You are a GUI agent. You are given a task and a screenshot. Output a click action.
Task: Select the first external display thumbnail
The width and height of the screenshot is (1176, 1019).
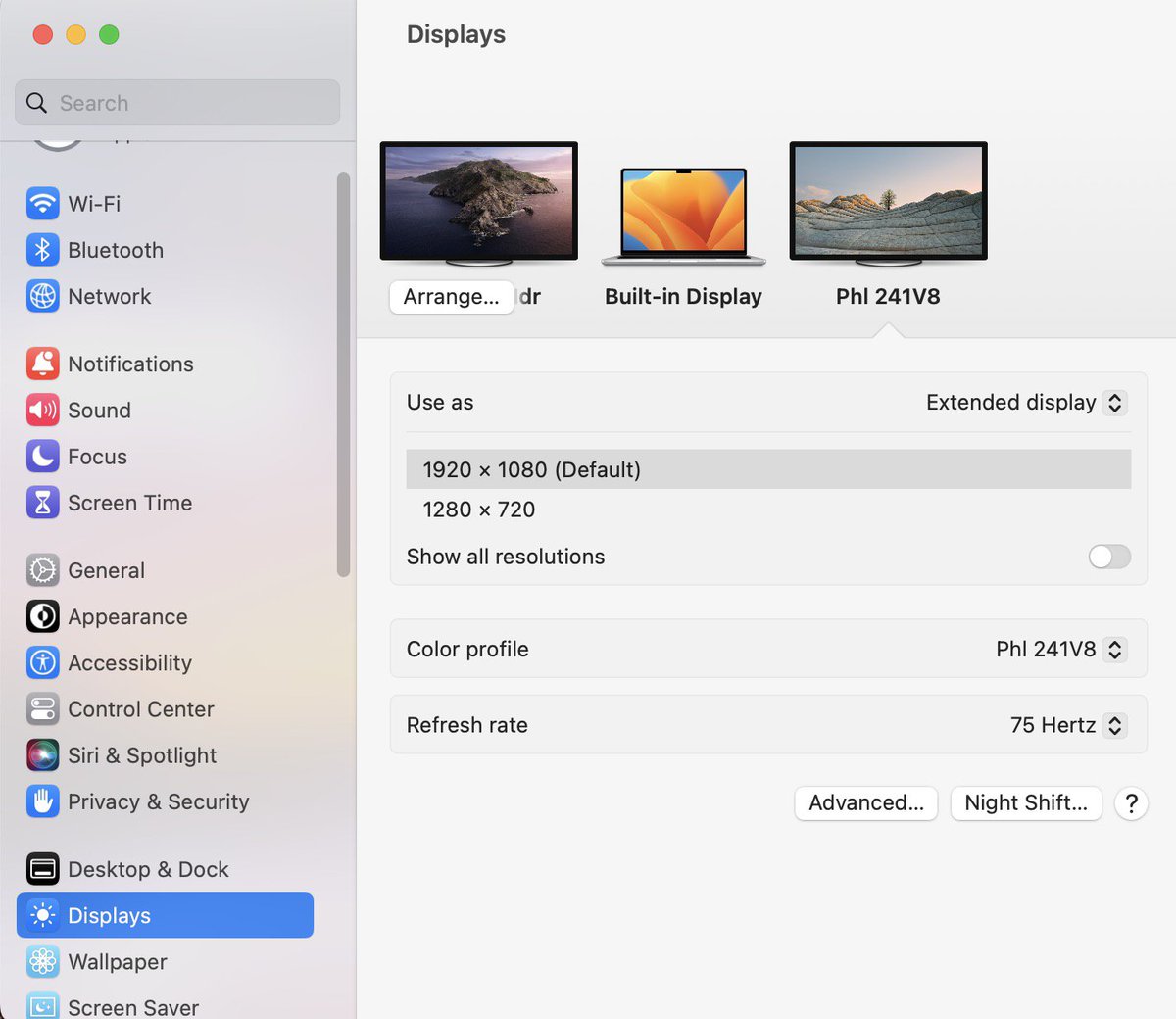(478, 204)
